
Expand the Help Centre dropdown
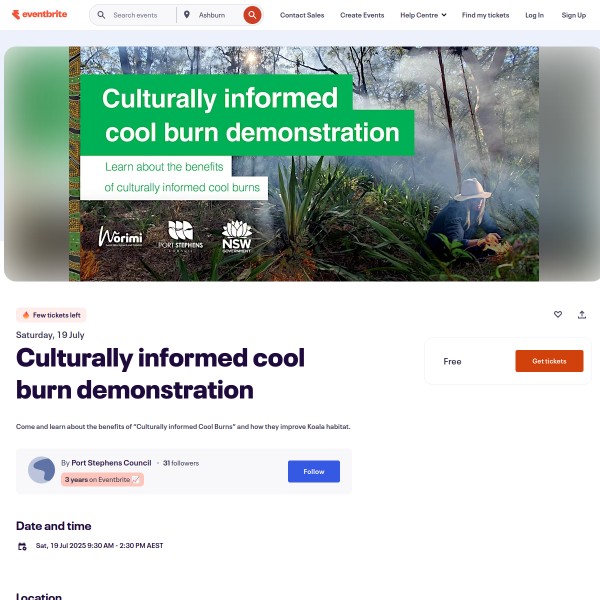pos(423,15)
